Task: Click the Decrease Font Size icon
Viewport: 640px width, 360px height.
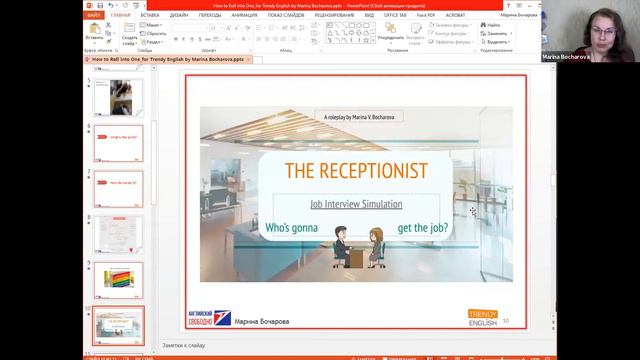Action: [x=237, y=28]
